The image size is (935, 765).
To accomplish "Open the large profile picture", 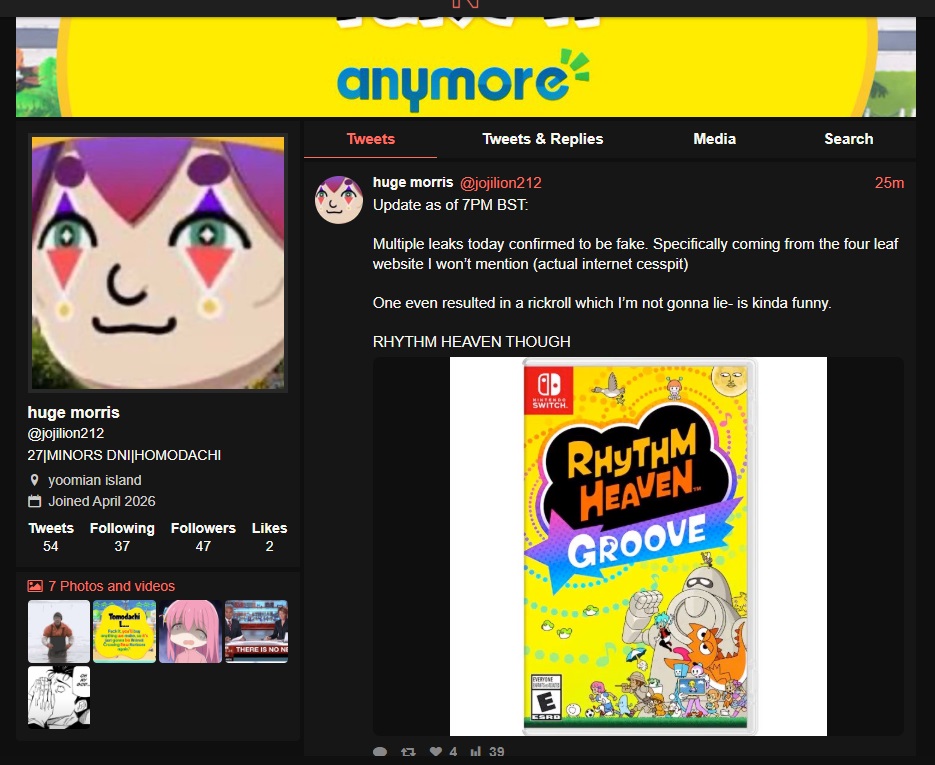I will [x=158, y=263].
